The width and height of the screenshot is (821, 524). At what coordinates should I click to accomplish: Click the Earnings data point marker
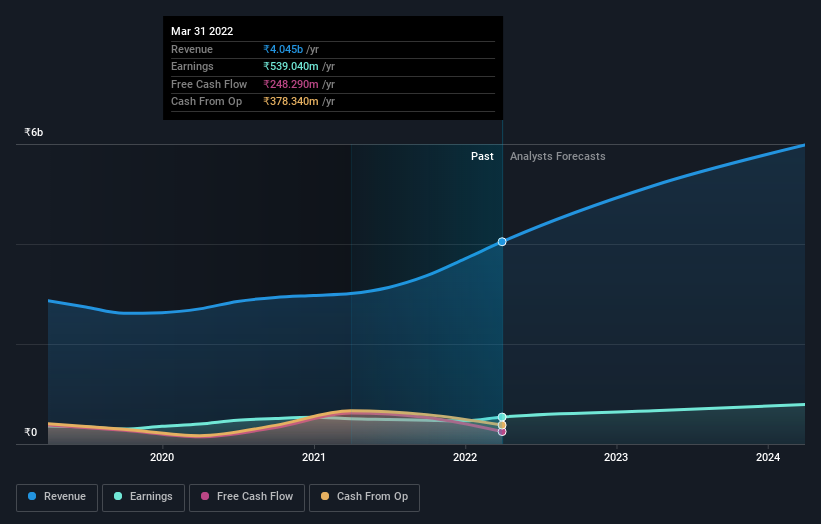point(502,417)
